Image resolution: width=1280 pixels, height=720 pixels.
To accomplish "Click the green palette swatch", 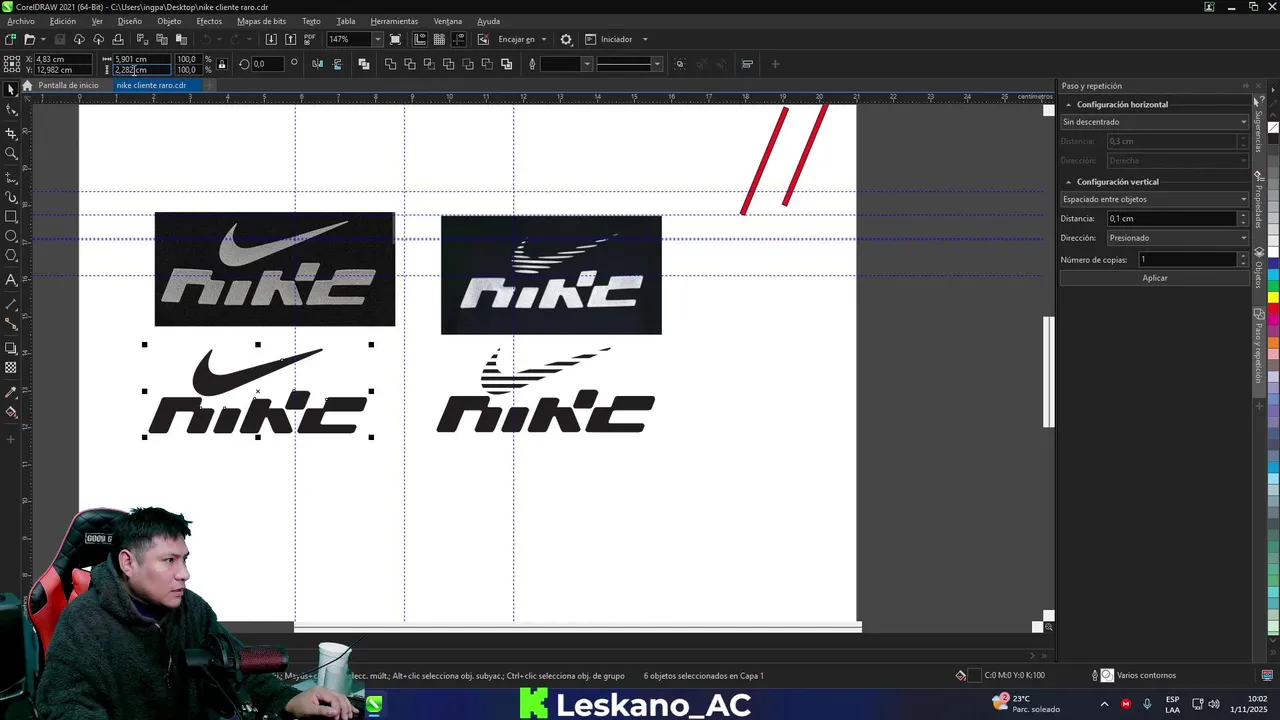I will coord(1274,285).
